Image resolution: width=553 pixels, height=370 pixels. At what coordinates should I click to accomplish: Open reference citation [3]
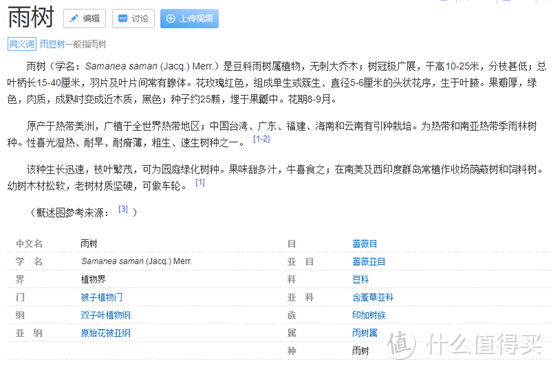pyautogui.click(x=123, y=209)
